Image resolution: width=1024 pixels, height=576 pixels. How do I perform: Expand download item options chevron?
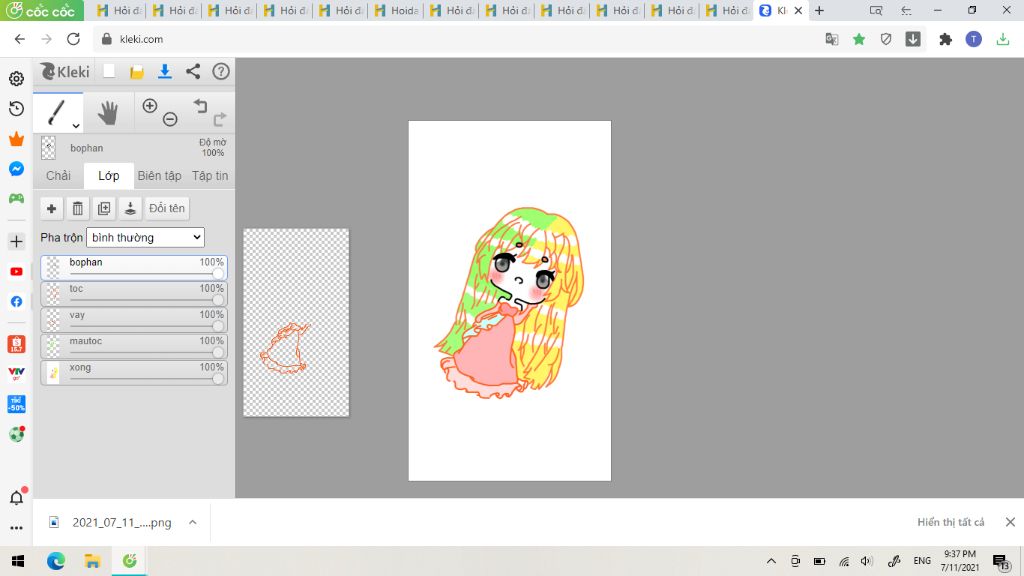click(x=193, y=522)
